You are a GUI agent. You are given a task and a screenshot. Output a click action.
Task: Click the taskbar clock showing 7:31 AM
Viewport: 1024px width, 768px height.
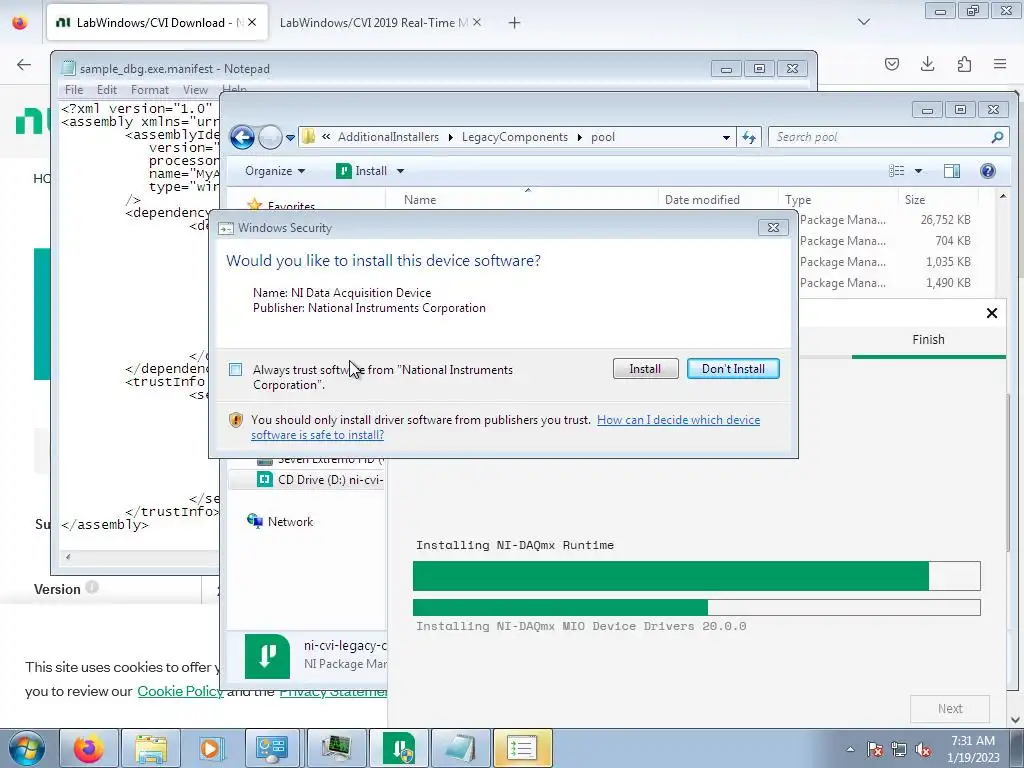click(973, 749)
